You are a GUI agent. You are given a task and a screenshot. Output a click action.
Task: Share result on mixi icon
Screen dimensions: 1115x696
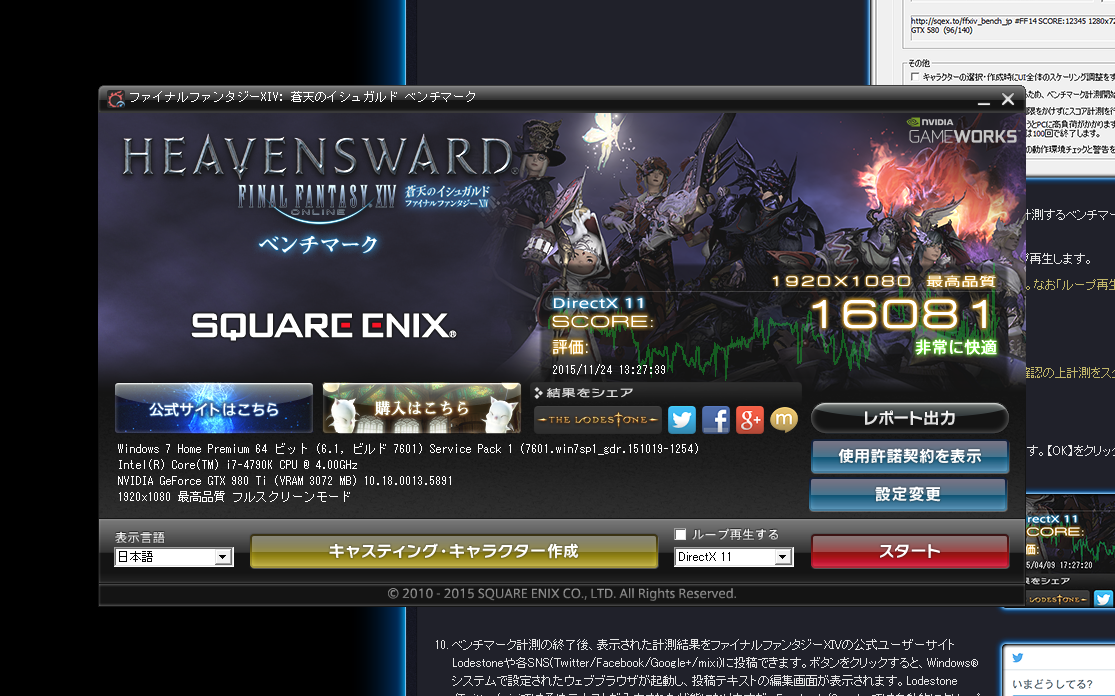click(783, 419)
